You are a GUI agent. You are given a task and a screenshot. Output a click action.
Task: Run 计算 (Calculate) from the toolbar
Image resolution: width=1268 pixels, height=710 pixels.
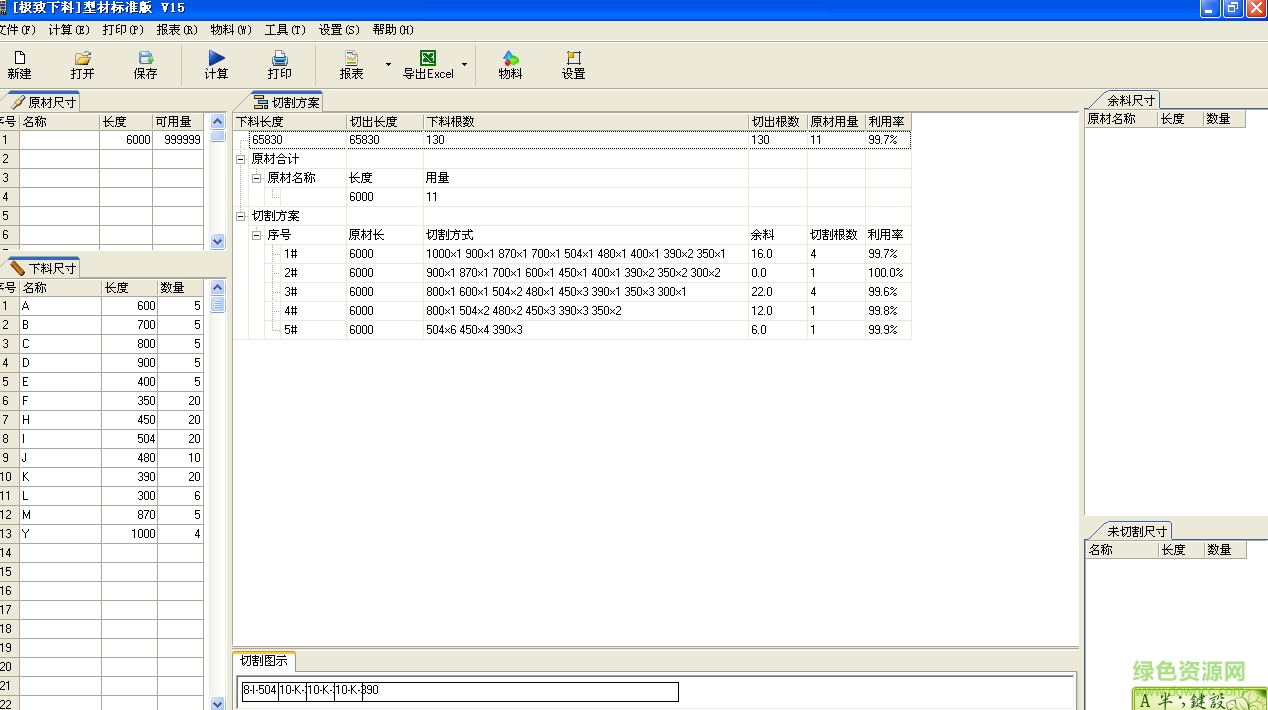[x=217, y=65]
